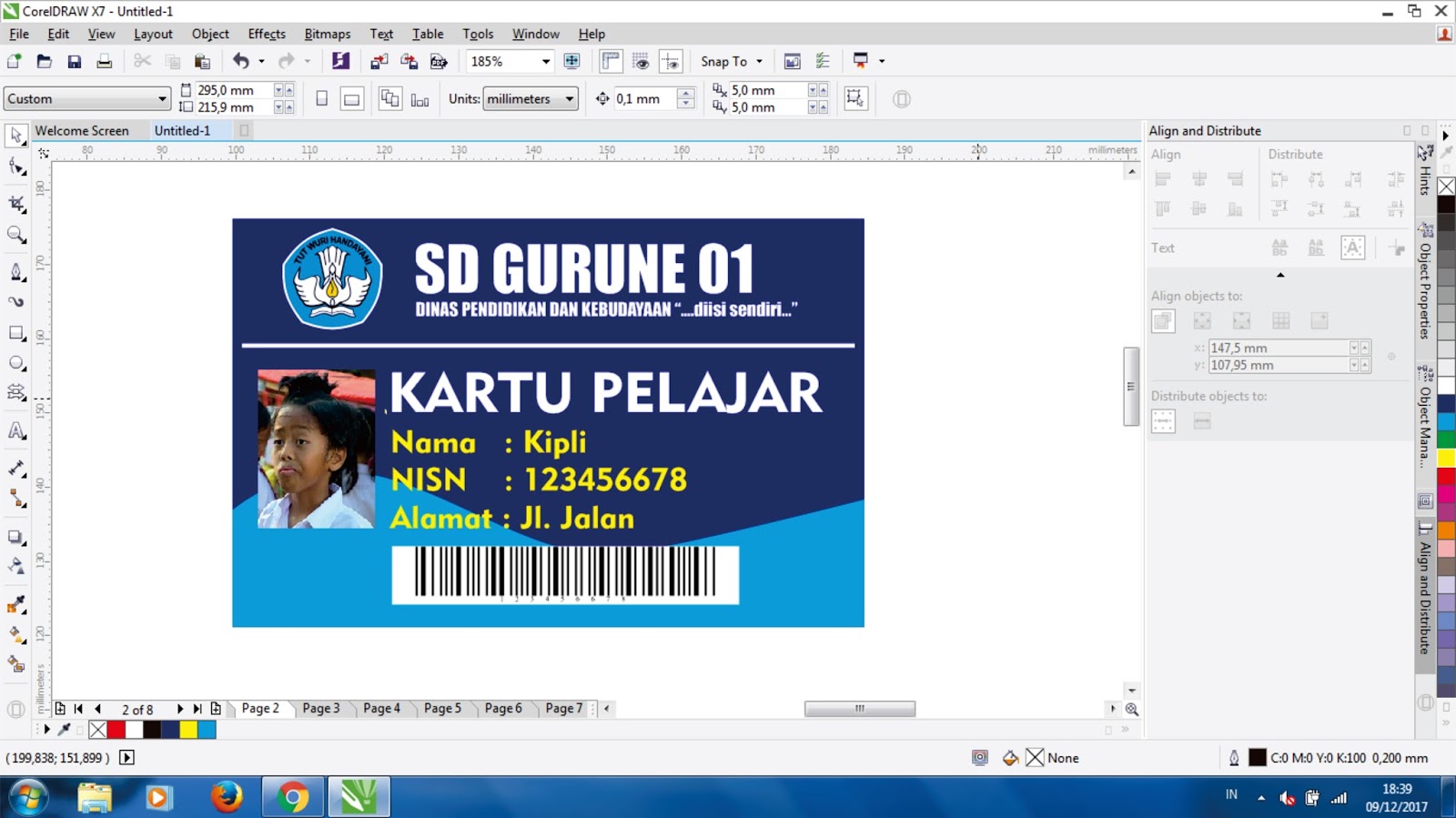The height and width of the screenshot is (818, 1456).
Task: Toggle Show Rulers in the toolbar
Action: pos(611,61)
